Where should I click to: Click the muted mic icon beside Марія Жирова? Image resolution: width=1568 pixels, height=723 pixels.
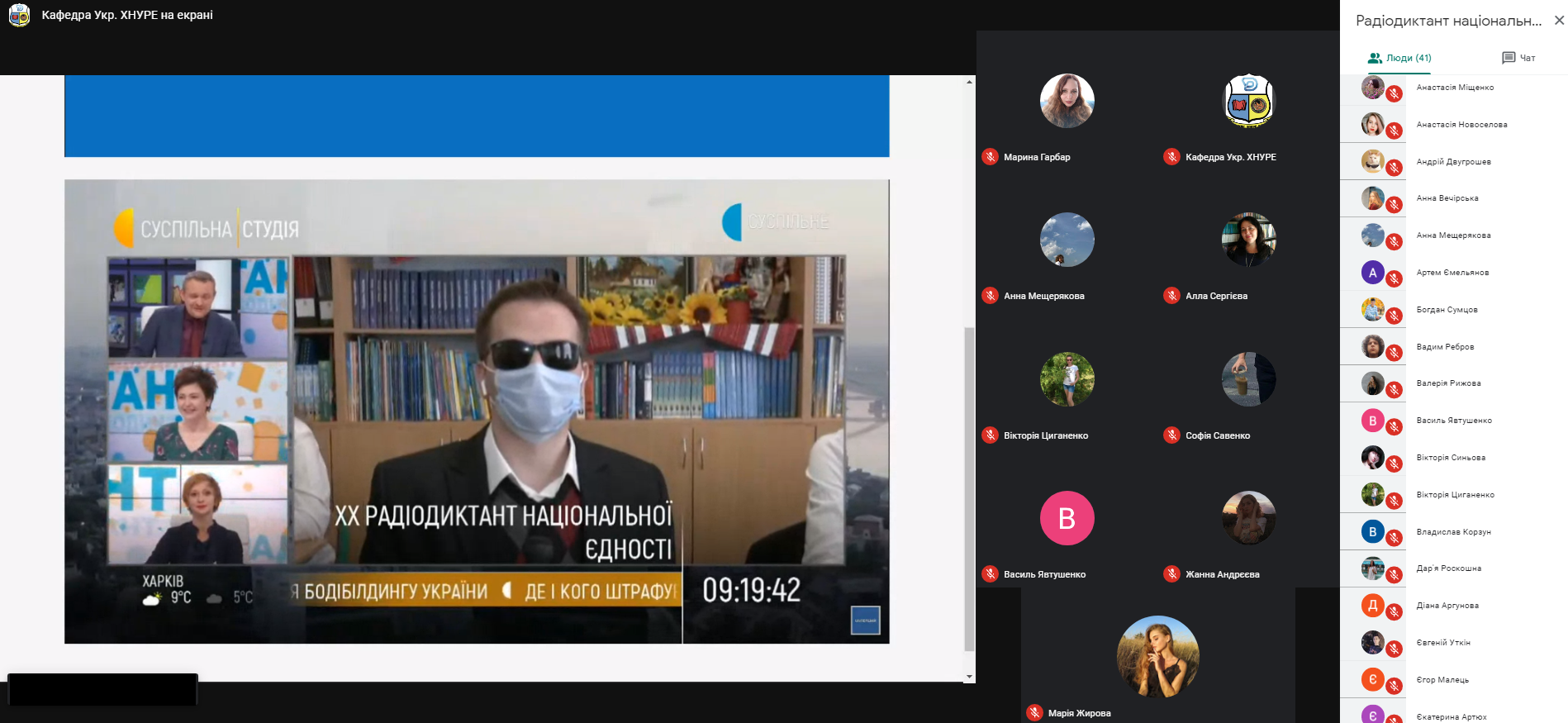[x=1034, y=713]
